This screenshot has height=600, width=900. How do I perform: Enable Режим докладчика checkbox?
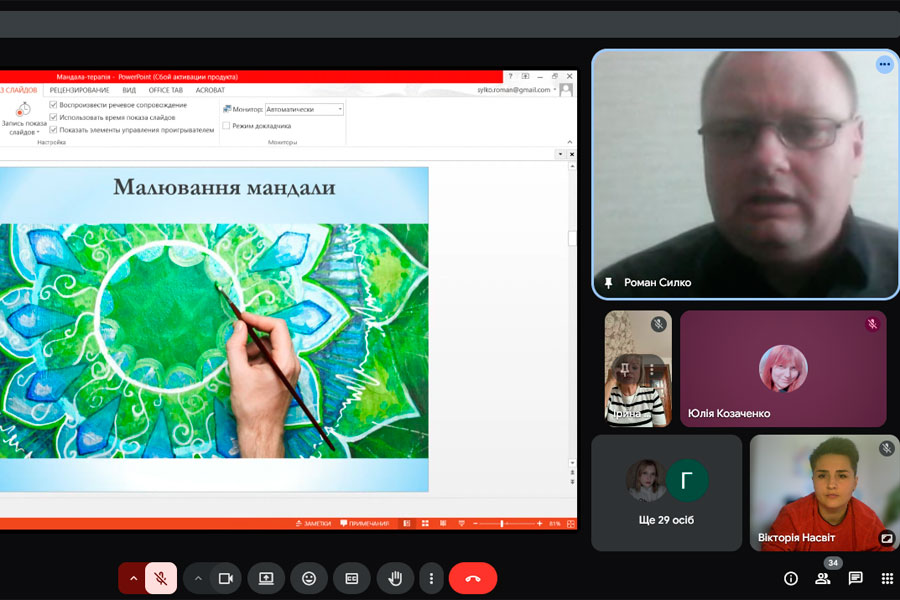click(x=226, y=125)
